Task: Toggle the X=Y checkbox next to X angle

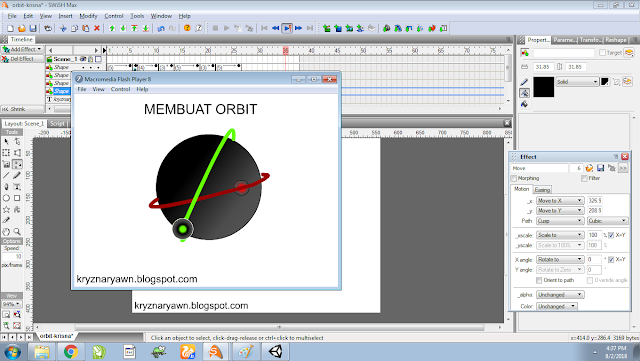Action: coord(611,260)
